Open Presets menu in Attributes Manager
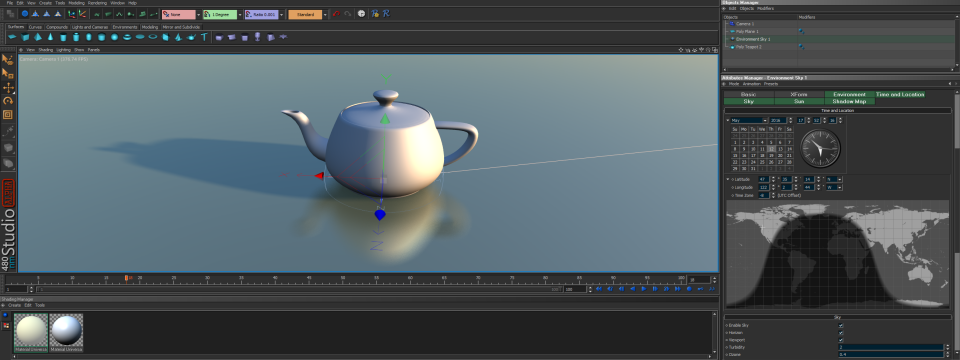 [x=771, y=84]
